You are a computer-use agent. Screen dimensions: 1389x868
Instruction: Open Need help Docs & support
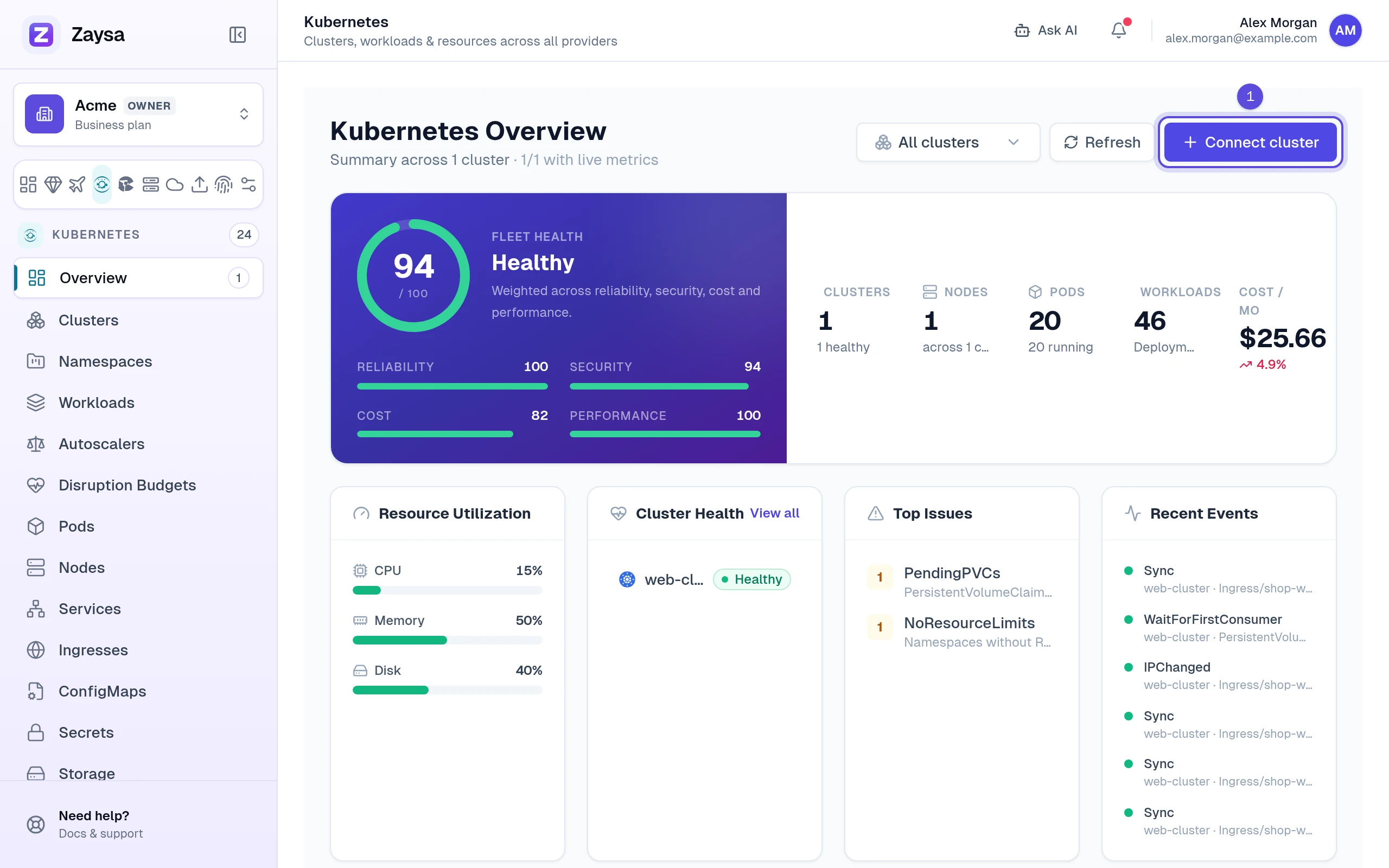138,825
